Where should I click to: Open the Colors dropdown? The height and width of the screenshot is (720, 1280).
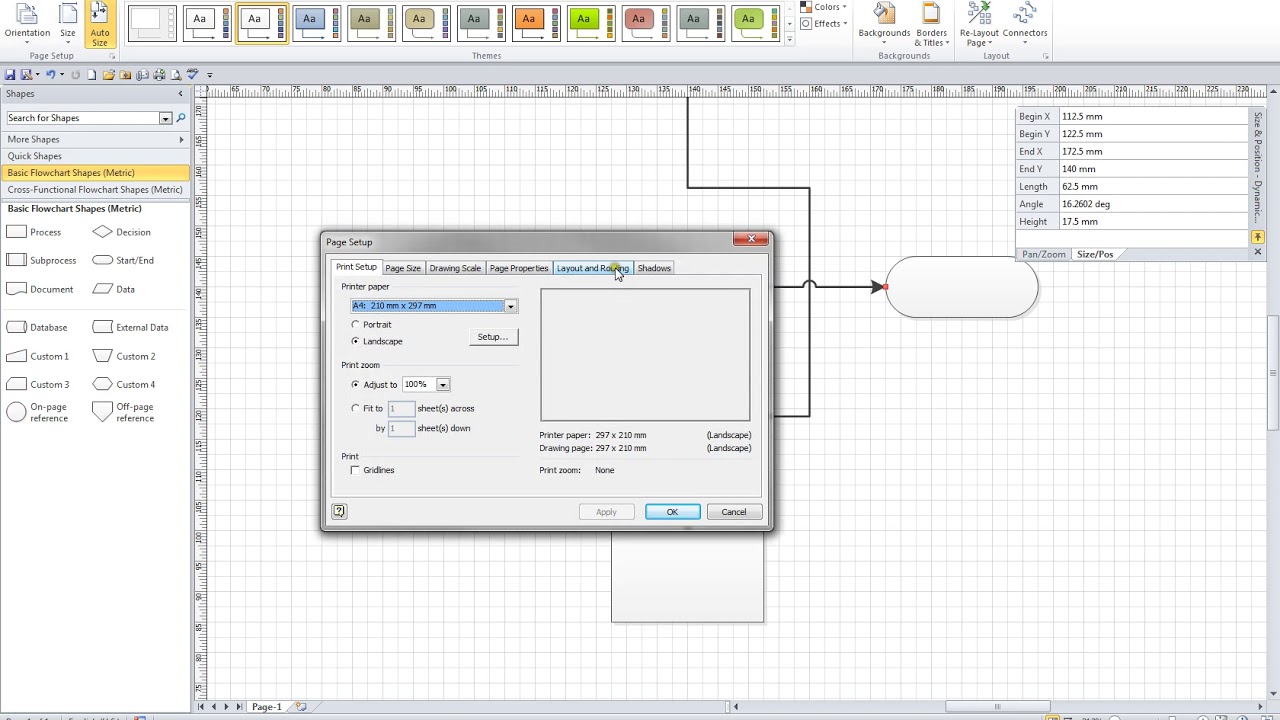[824, 7]
